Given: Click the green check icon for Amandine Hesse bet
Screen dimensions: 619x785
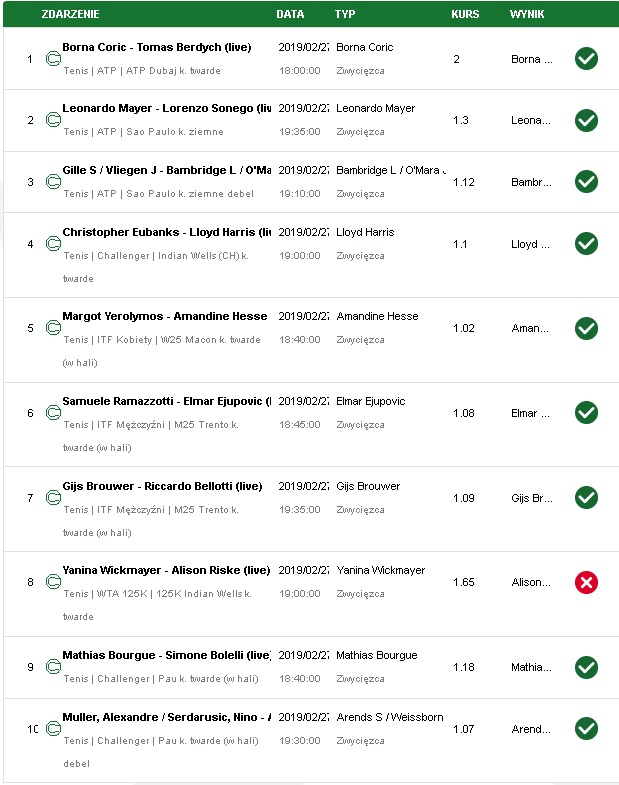Looking at the screenshot, I should (x=586, y=328).
